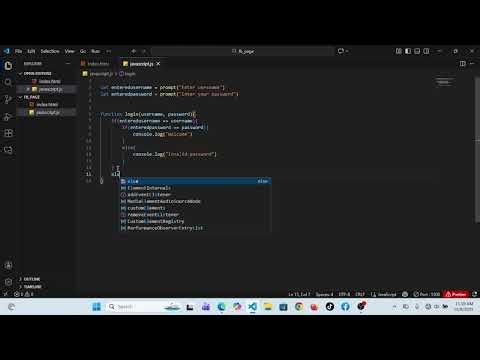Image resolution: width=480 pixels, height=360 pixels.
Task: Click the Go Forward navigation arrow
Action: point(144,51)
